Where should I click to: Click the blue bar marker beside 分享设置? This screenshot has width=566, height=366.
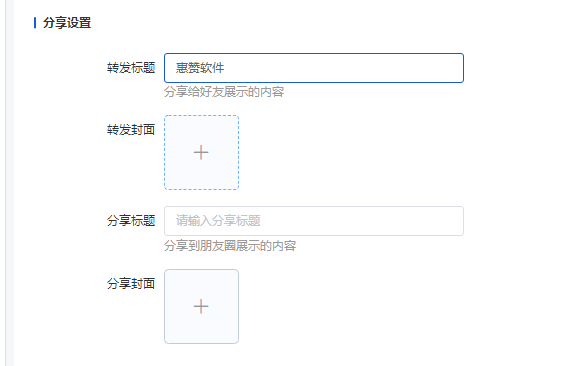pos(35,23)
